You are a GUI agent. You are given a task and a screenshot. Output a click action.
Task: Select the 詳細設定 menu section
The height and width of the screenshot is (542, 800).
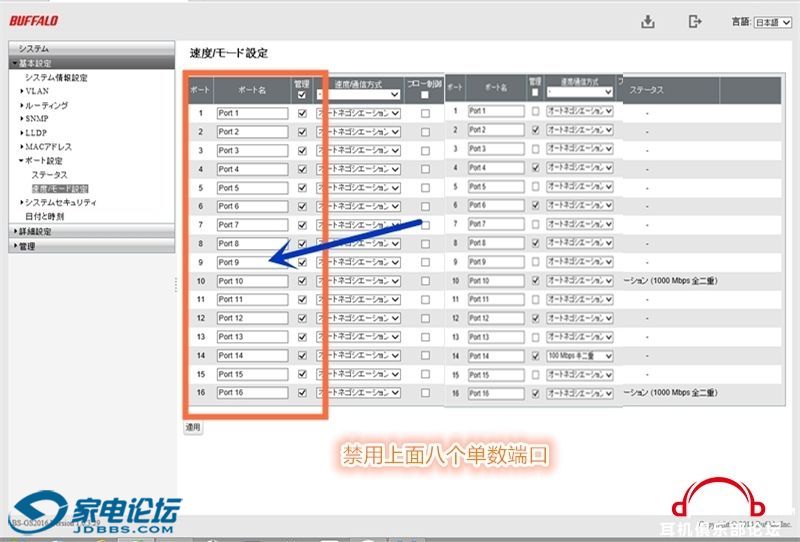click(35, 231)
